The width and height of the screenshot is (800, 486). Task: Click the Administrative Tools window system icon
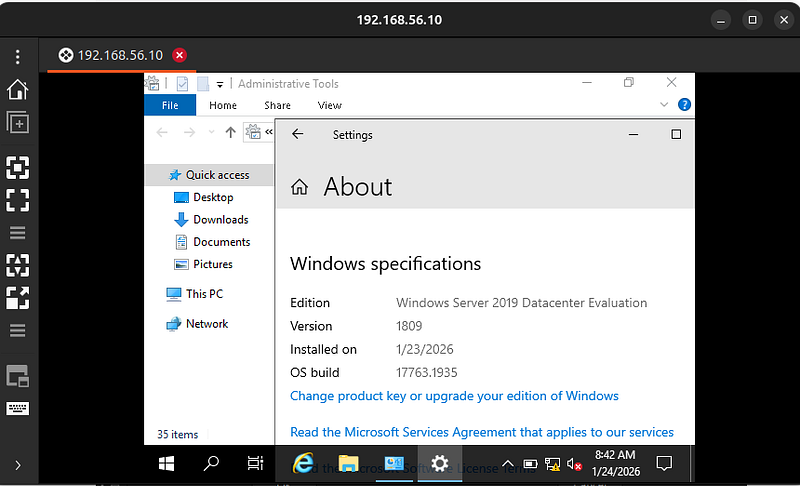pos(152,83)
